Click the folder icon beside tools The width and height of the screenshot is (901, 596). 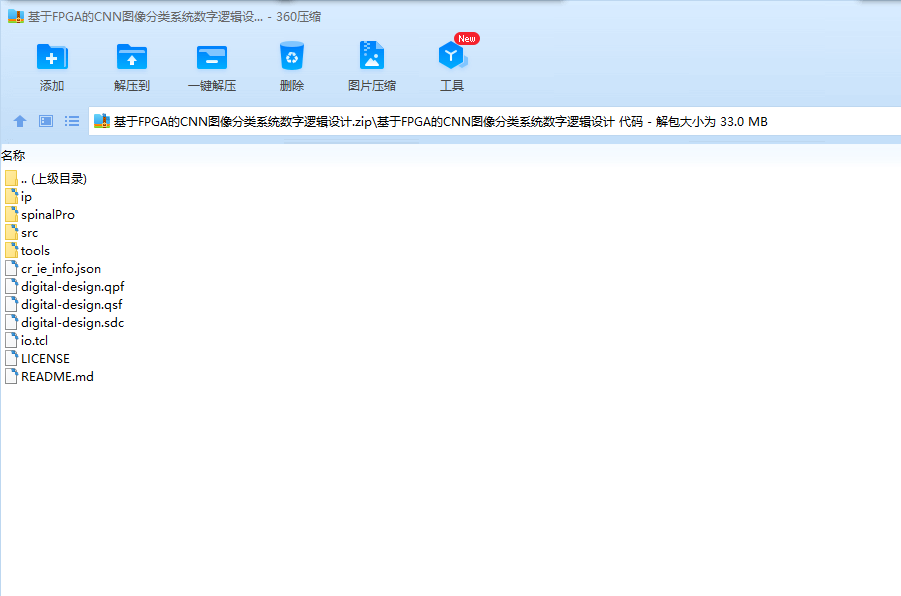tap(11, 250)
